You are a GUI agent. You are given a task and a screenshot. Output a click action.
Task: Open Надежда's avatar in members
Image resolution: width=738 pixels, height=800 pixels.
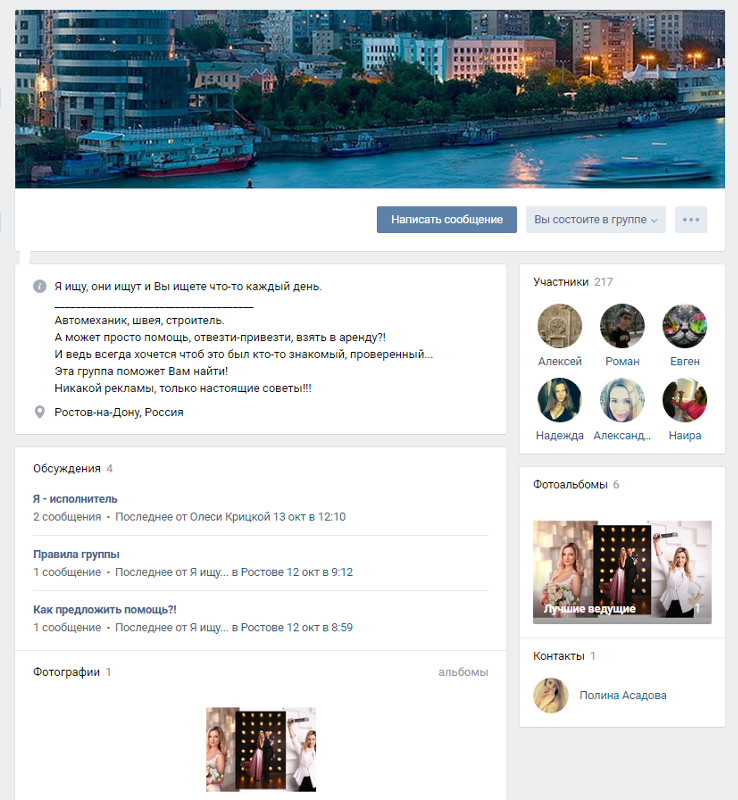(x=559, y=400)
